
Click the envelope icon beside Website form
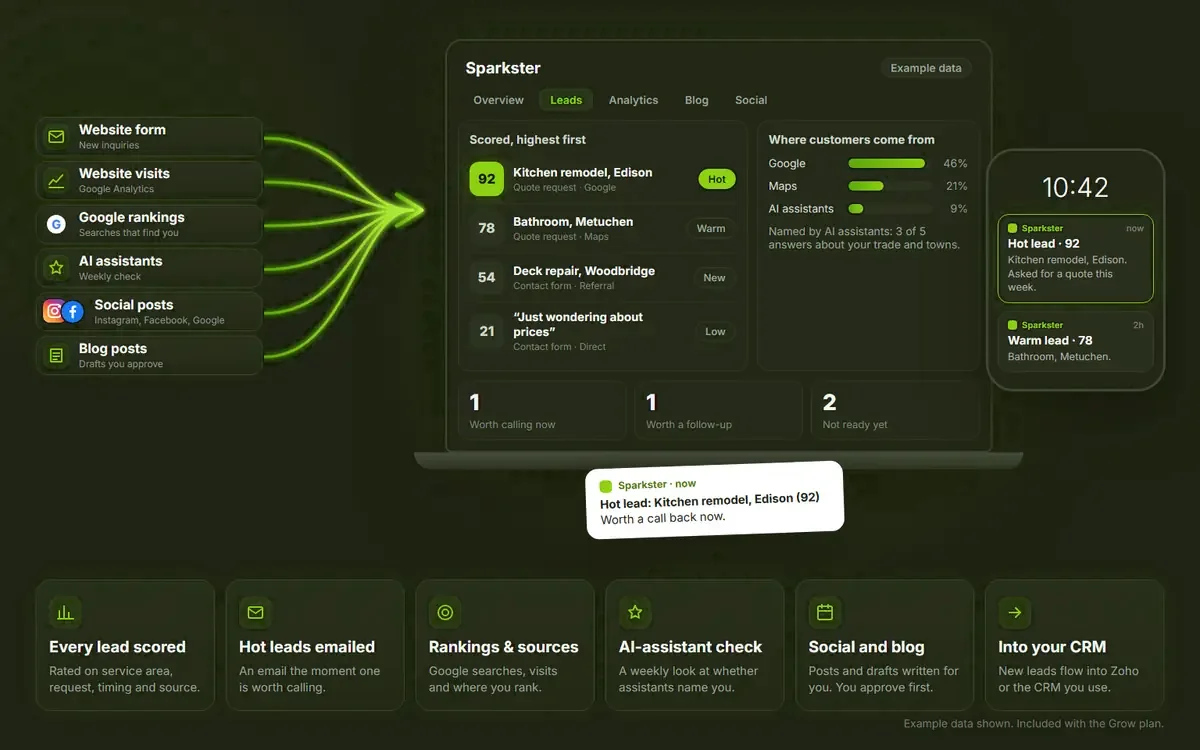point(56,136)
